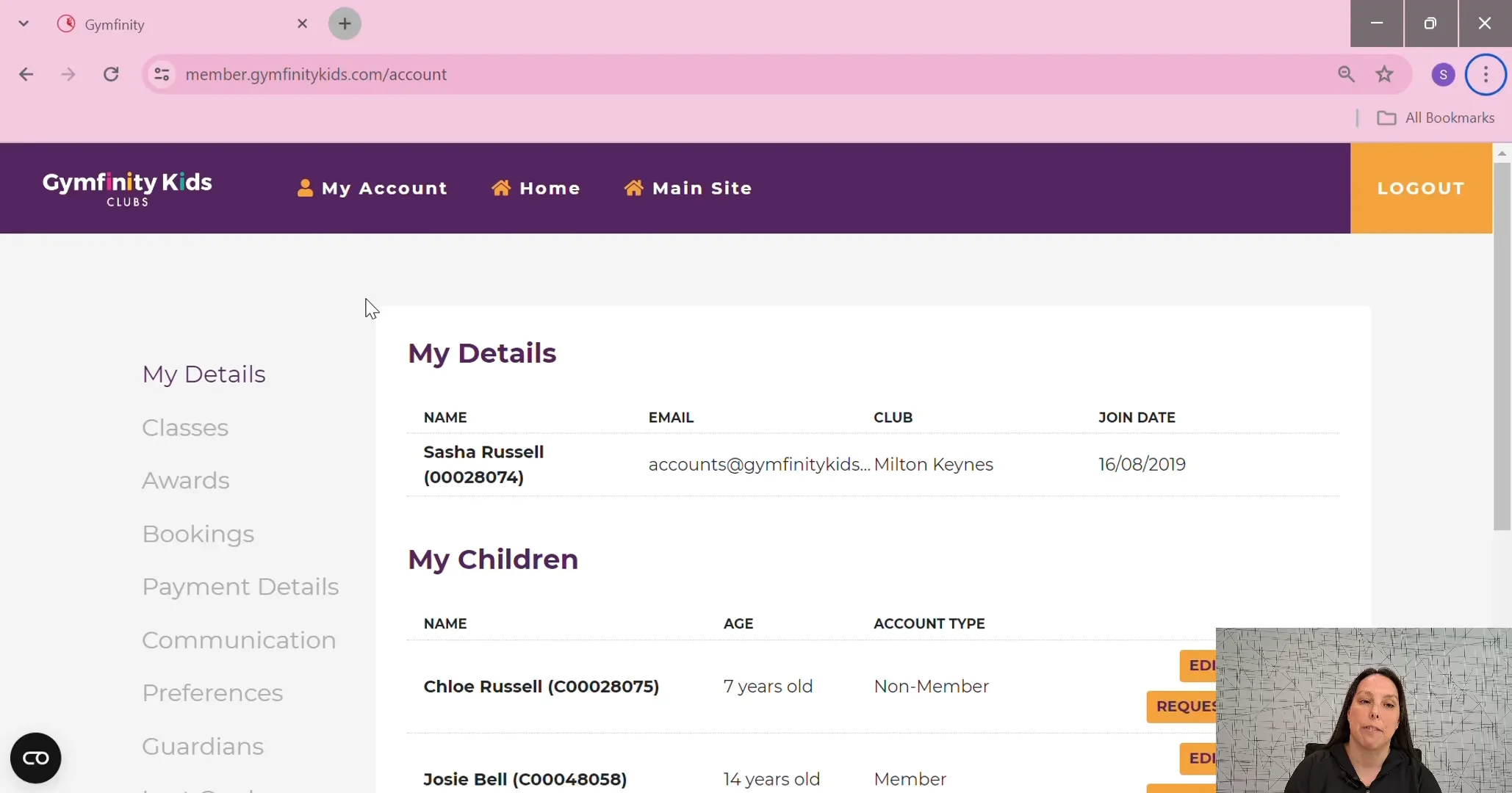Open My Account in top navigation
Screen dimensions: 1512x793
(372, 188)
